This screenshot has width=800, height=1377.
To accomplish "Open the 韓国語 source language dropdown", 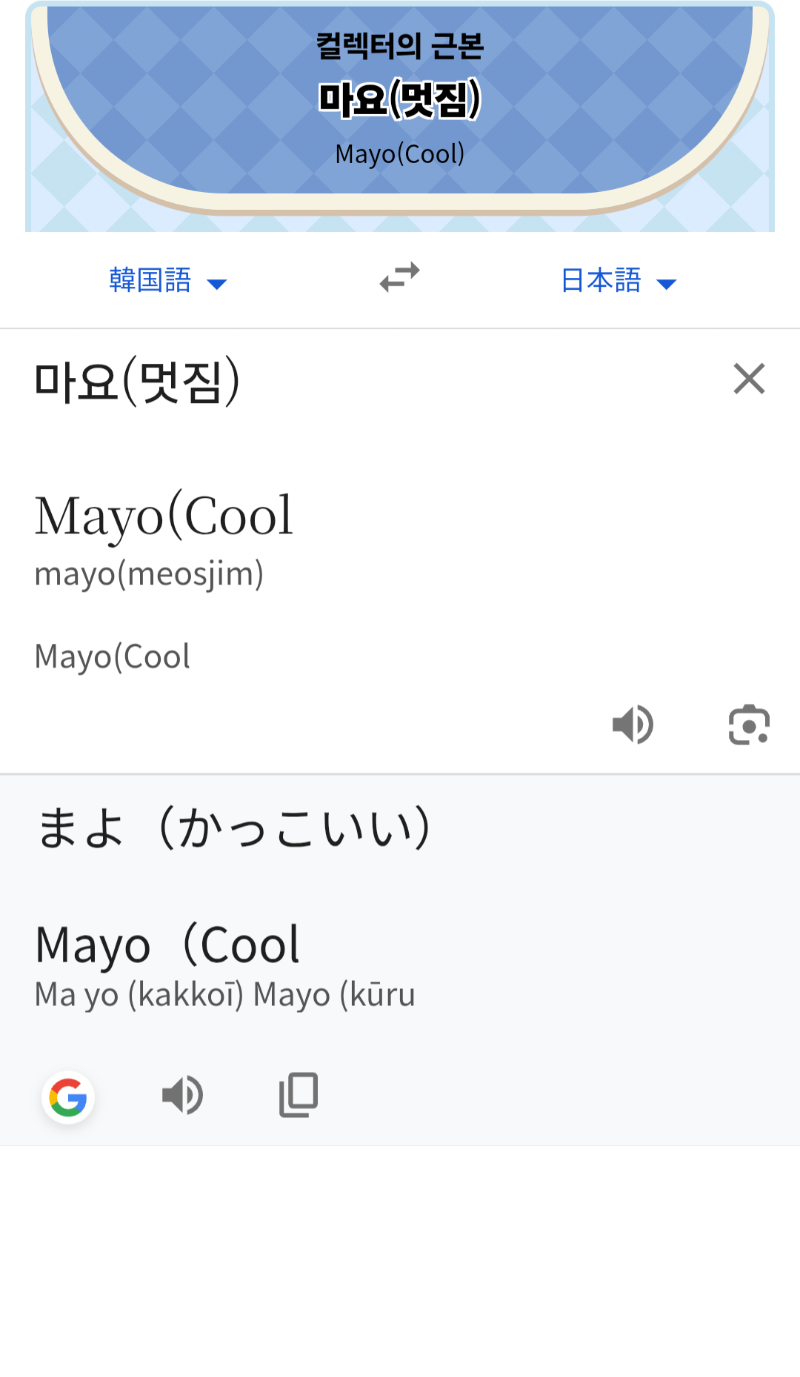I will [150, 280].
